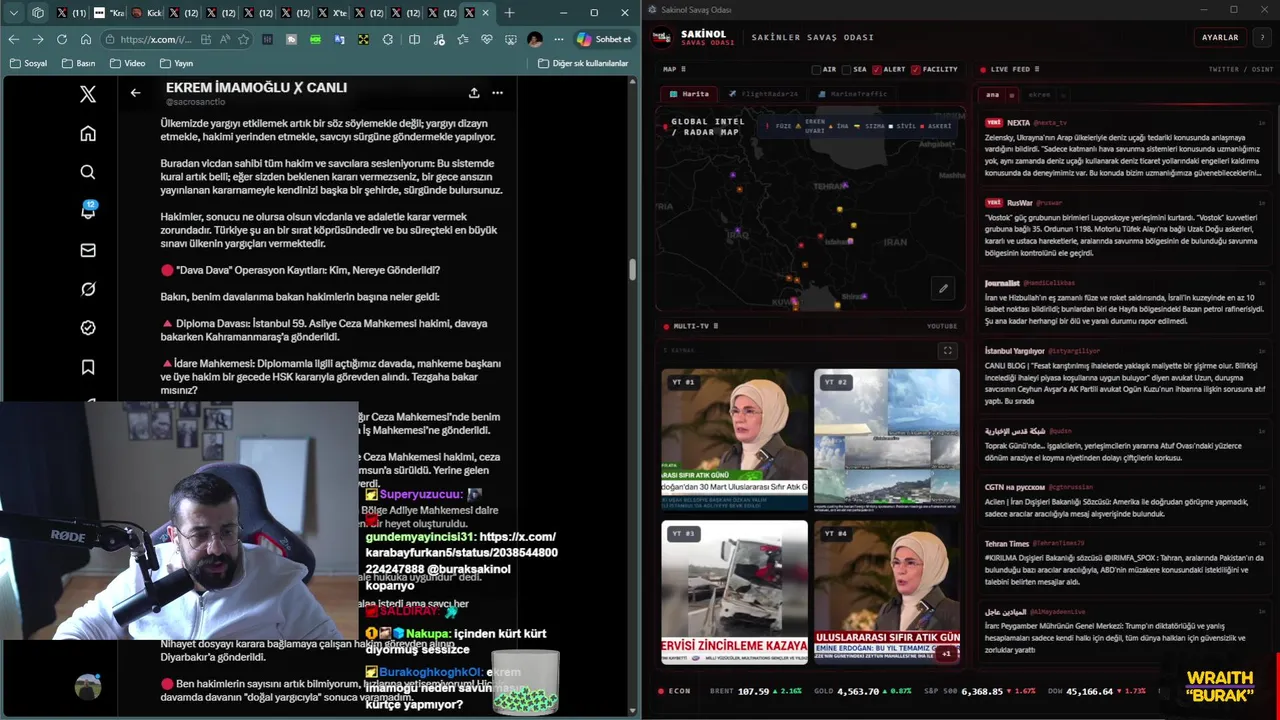The image size is (1280, 720).
Task: Go back from the X article
Action: coord(135,93)
